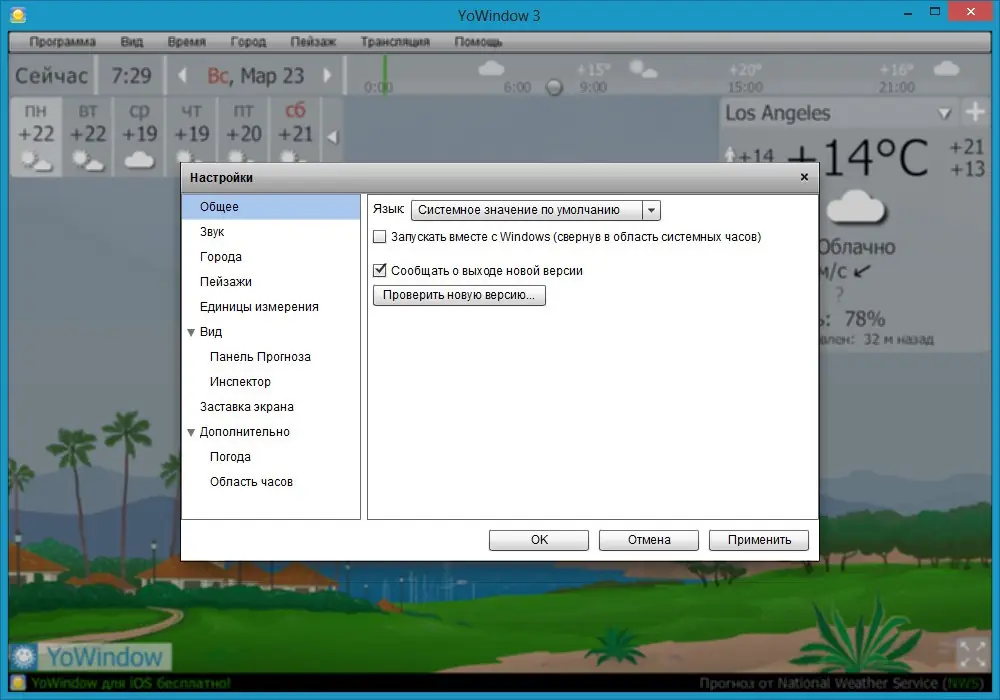The height and width of the screenshot is (700, 1000).
Task: Enable launching together with Windows
Action: pos(379,237)
